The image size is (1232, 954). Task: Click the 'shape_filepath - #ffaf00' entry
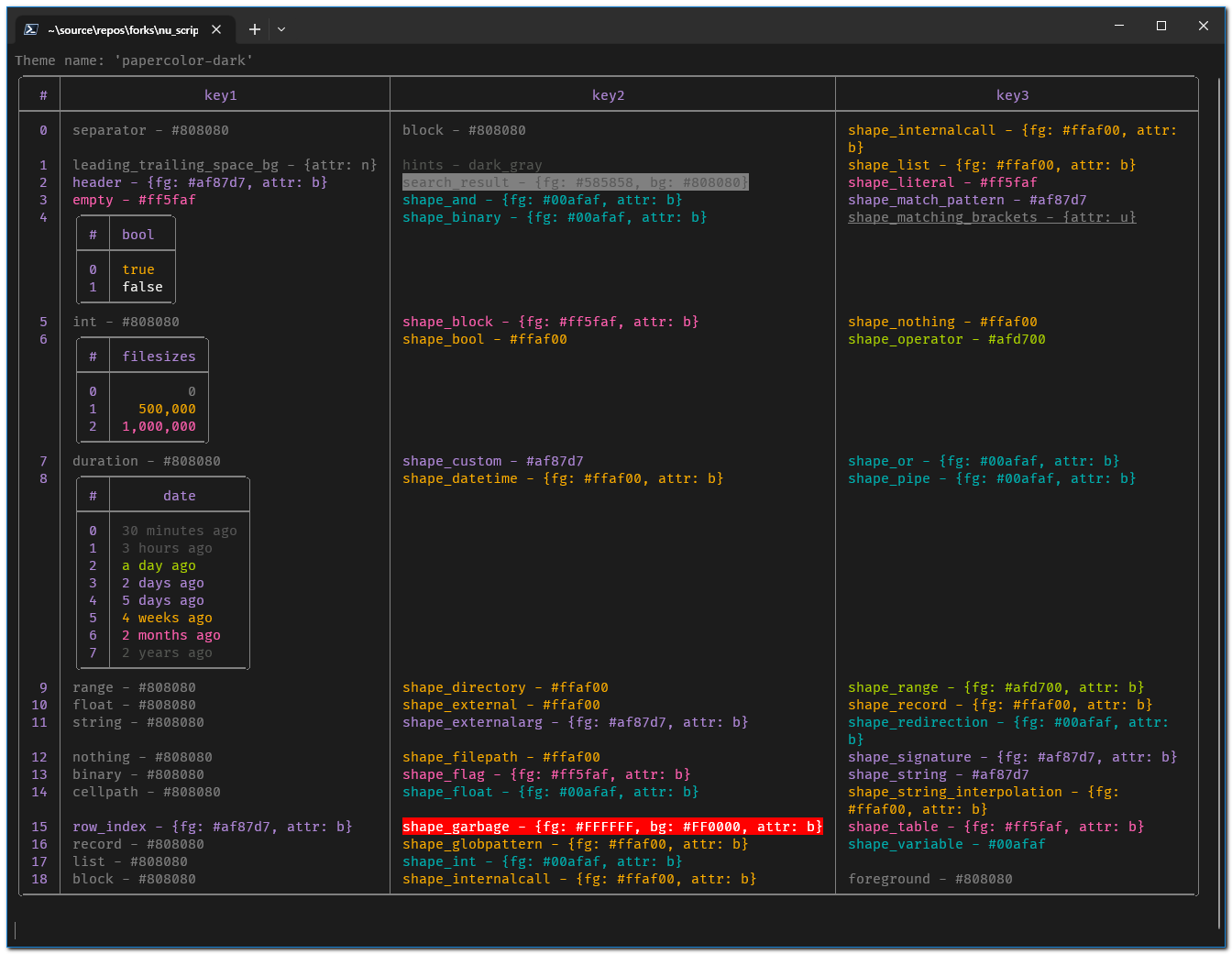pyautogui.click(x=501, y=757)
